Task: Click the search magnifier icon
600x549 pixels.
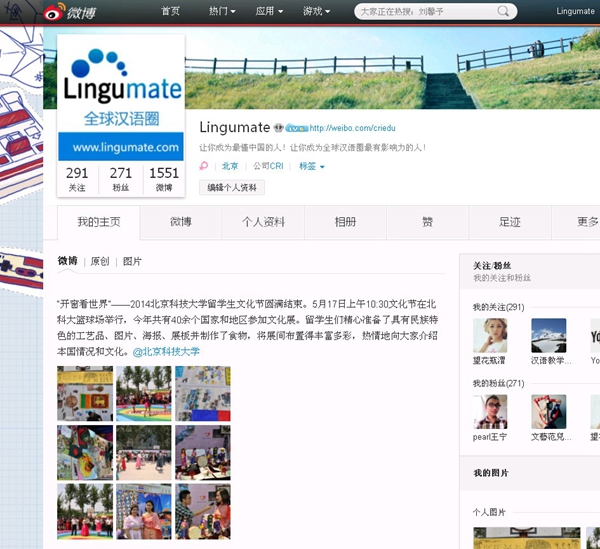Action: pyautogui.click(x=503, y=11)
